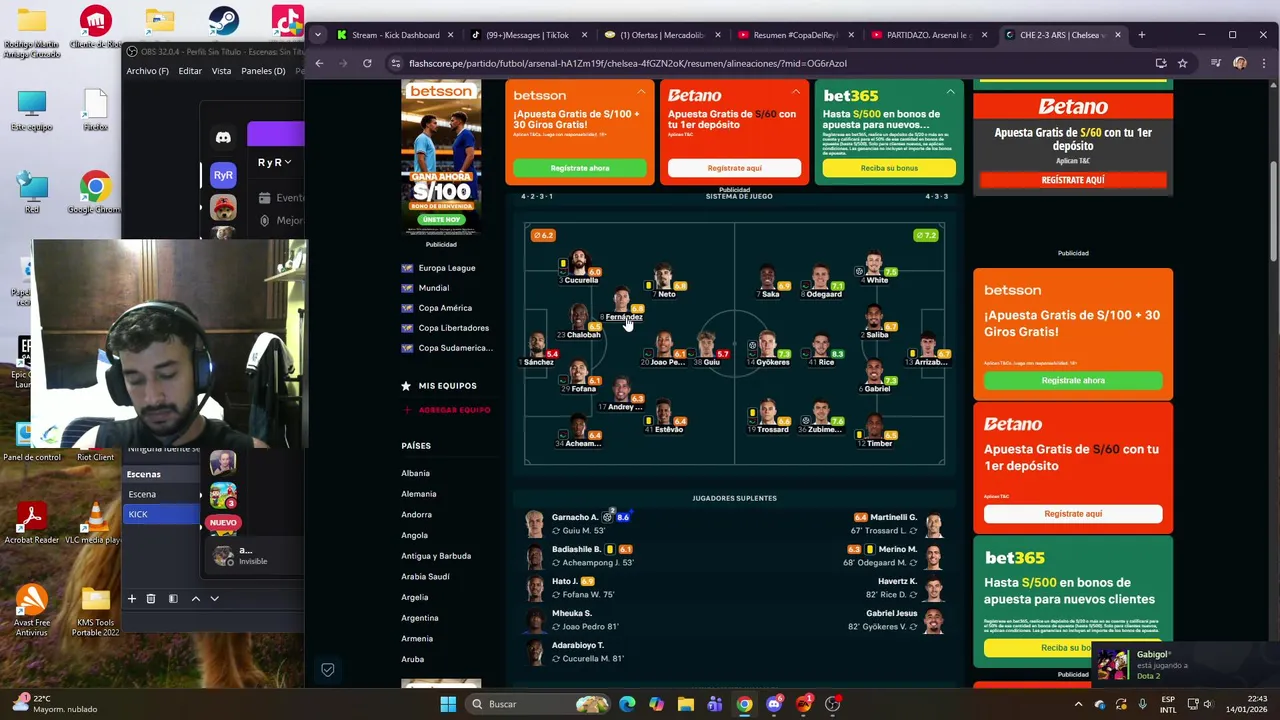Open Discord from the taskbar
The image size is (1280, 720).
774,704
